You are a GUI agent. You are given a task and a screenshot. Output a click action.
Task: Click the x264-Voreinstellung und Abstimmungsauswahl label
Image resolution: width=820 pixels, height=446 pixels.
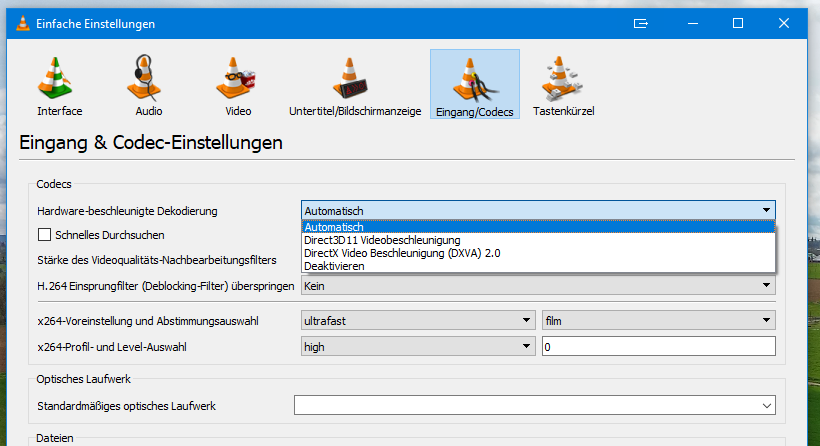[148, 321]
